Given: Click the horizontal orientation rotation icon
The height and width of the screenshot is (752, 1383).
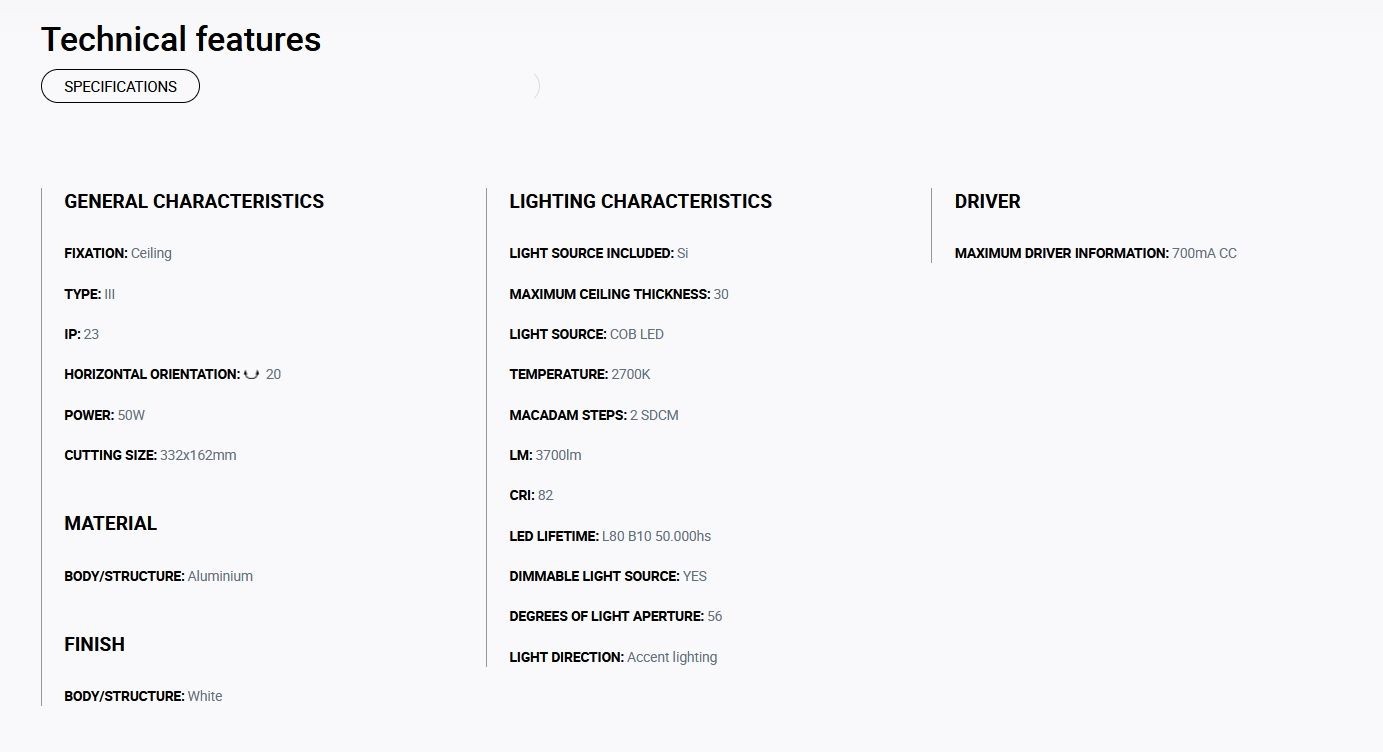Looking at the screenshot, I should tap(252, 374).
